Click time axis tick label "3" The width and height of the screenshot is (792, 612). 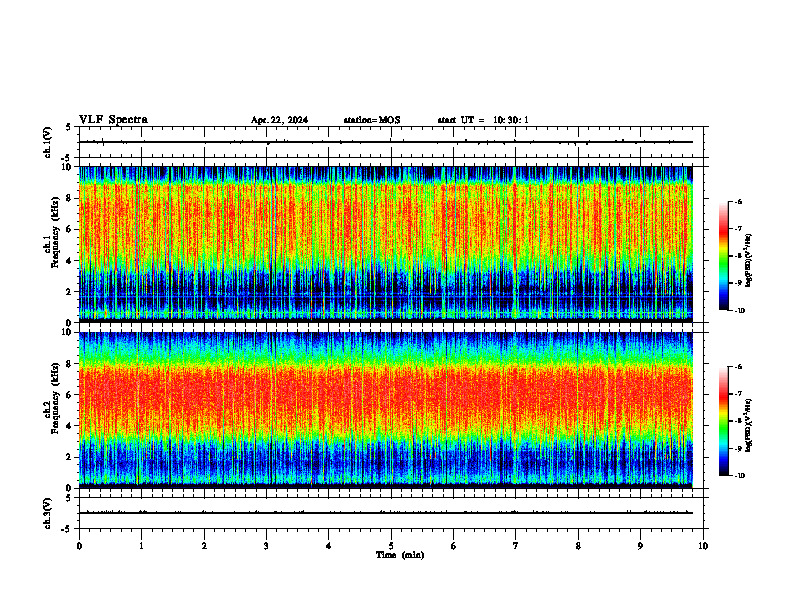point(266,546)
